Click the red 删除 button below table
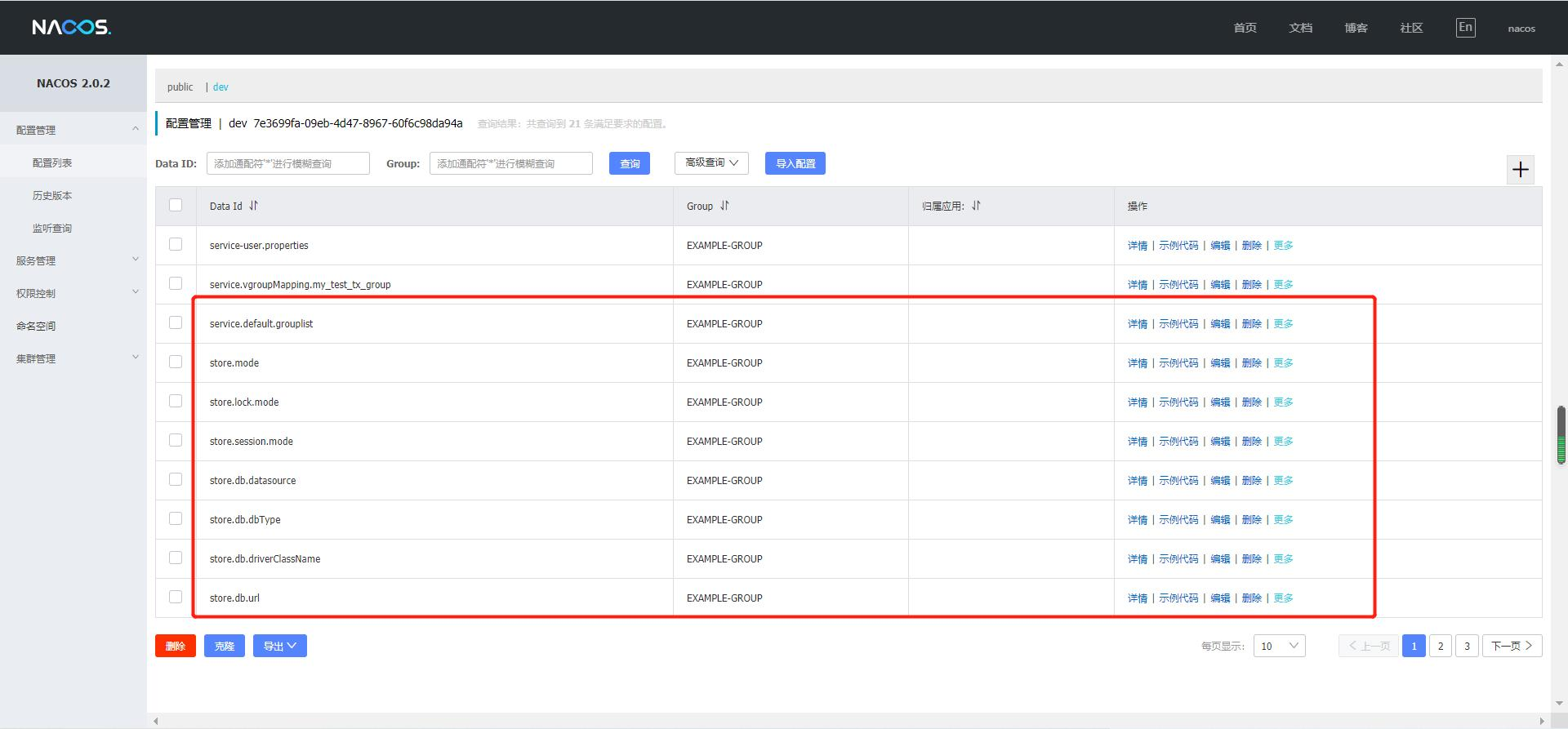This screenshot has width=1568, height=729. click(176, 646)
